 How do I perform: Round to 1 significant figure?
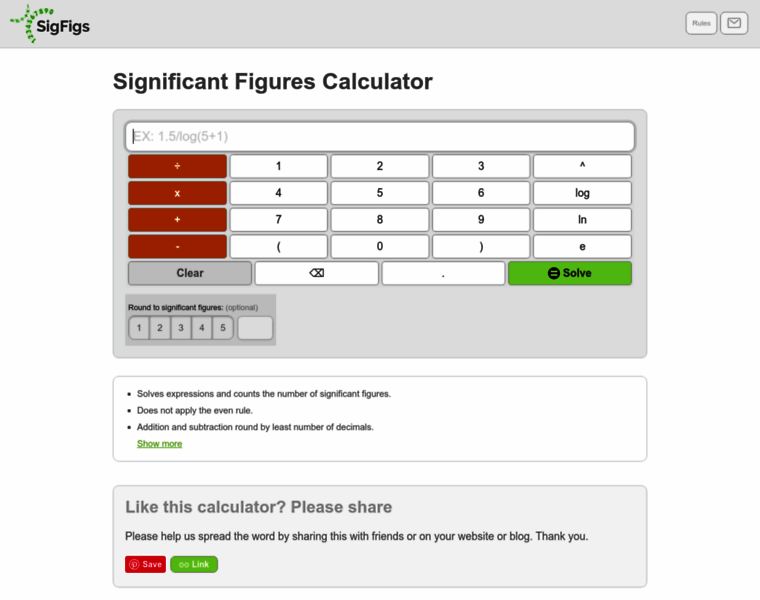pos(139,328)
